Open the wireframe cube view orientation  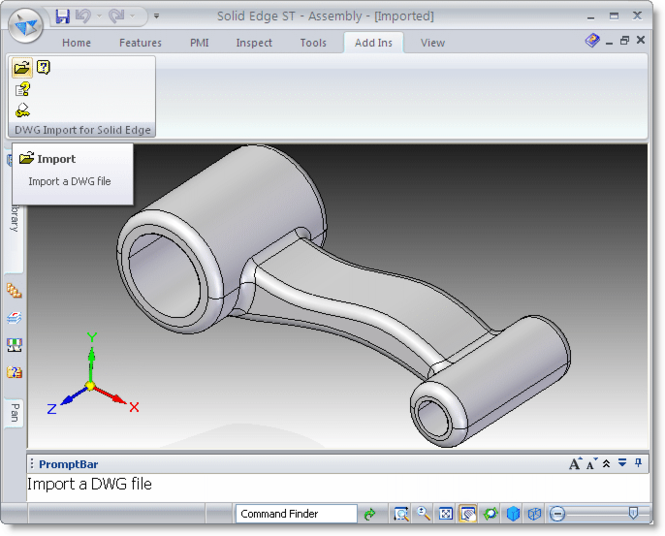[535, 514]
